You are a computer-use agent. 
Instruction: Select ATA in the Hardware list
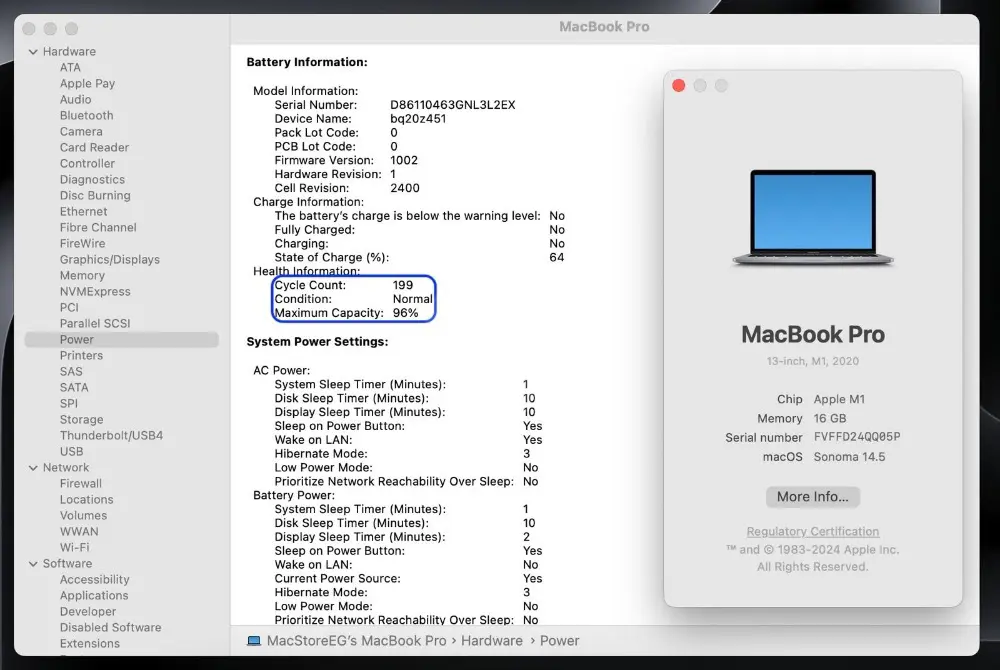pyautogui.click(x=70, y=68)
